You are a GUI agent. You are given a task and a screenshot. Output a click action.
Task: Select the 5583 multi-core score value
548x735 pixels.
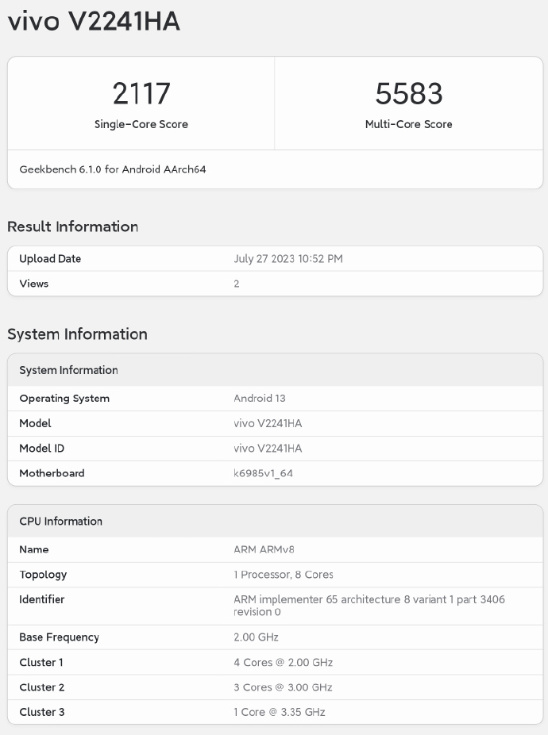point(409,94)
